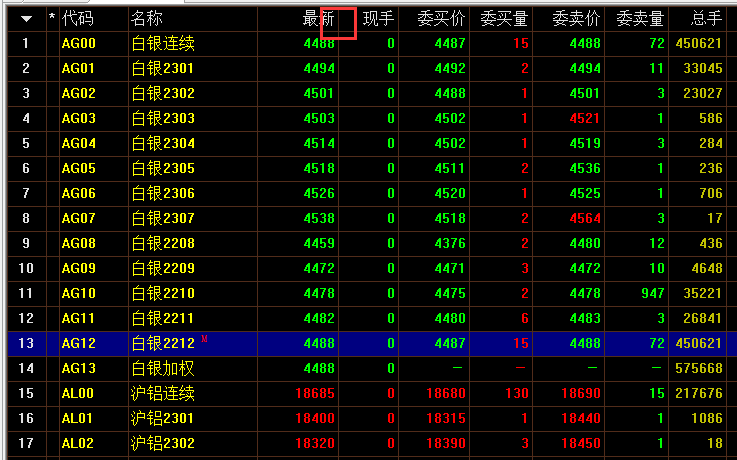
Task: Open the dropdown arrow in table corner
Action: point(26,19)
